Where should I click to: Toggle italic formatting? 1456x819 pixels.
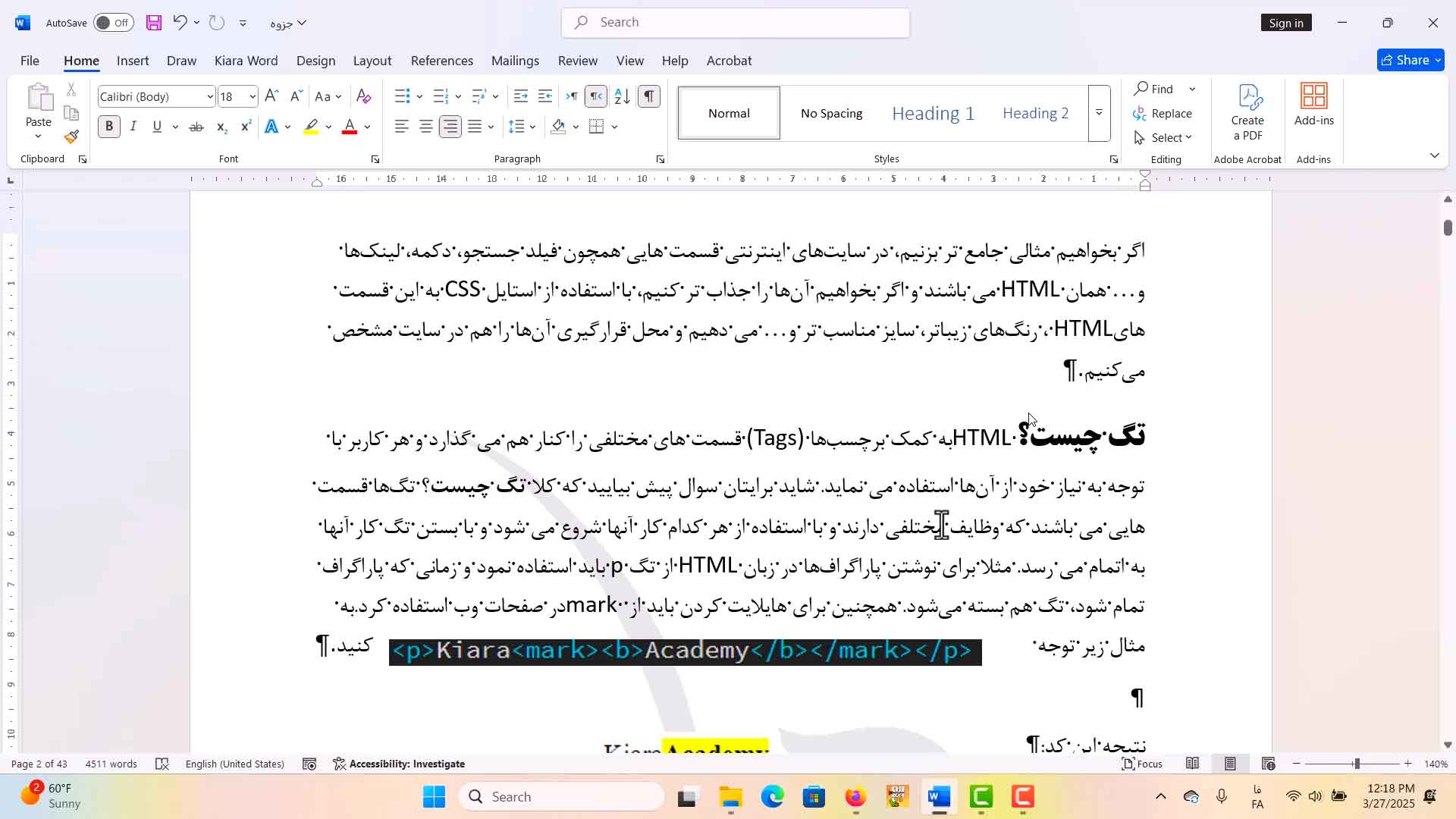click(133, 127)
